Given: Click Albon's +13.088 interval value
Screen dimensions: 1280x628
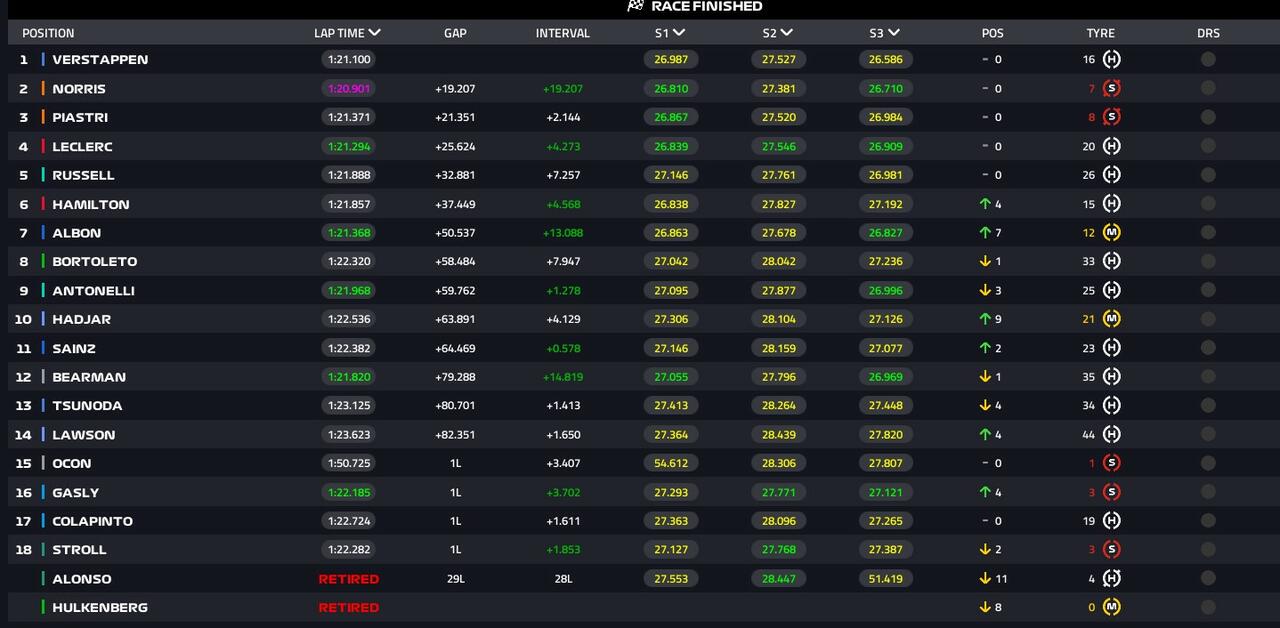Looking at the screenshot, I should 563,233.
